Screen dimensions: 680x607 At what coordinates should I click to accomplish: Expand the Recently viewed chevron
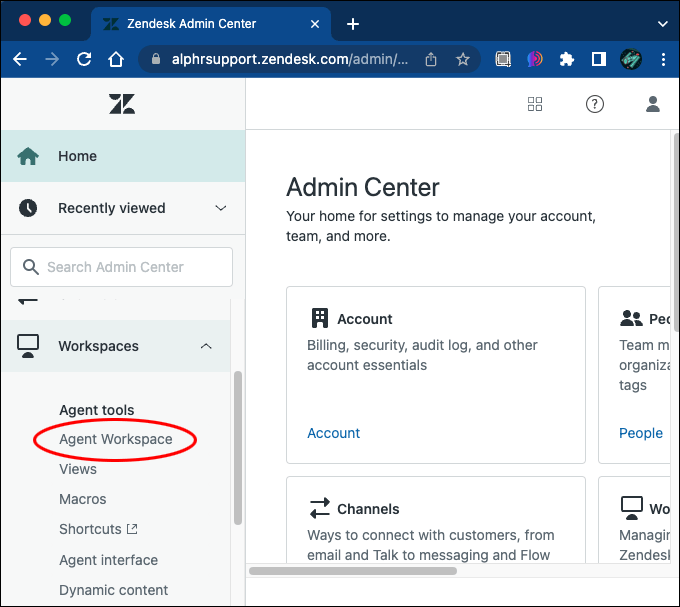click(221, 208)
